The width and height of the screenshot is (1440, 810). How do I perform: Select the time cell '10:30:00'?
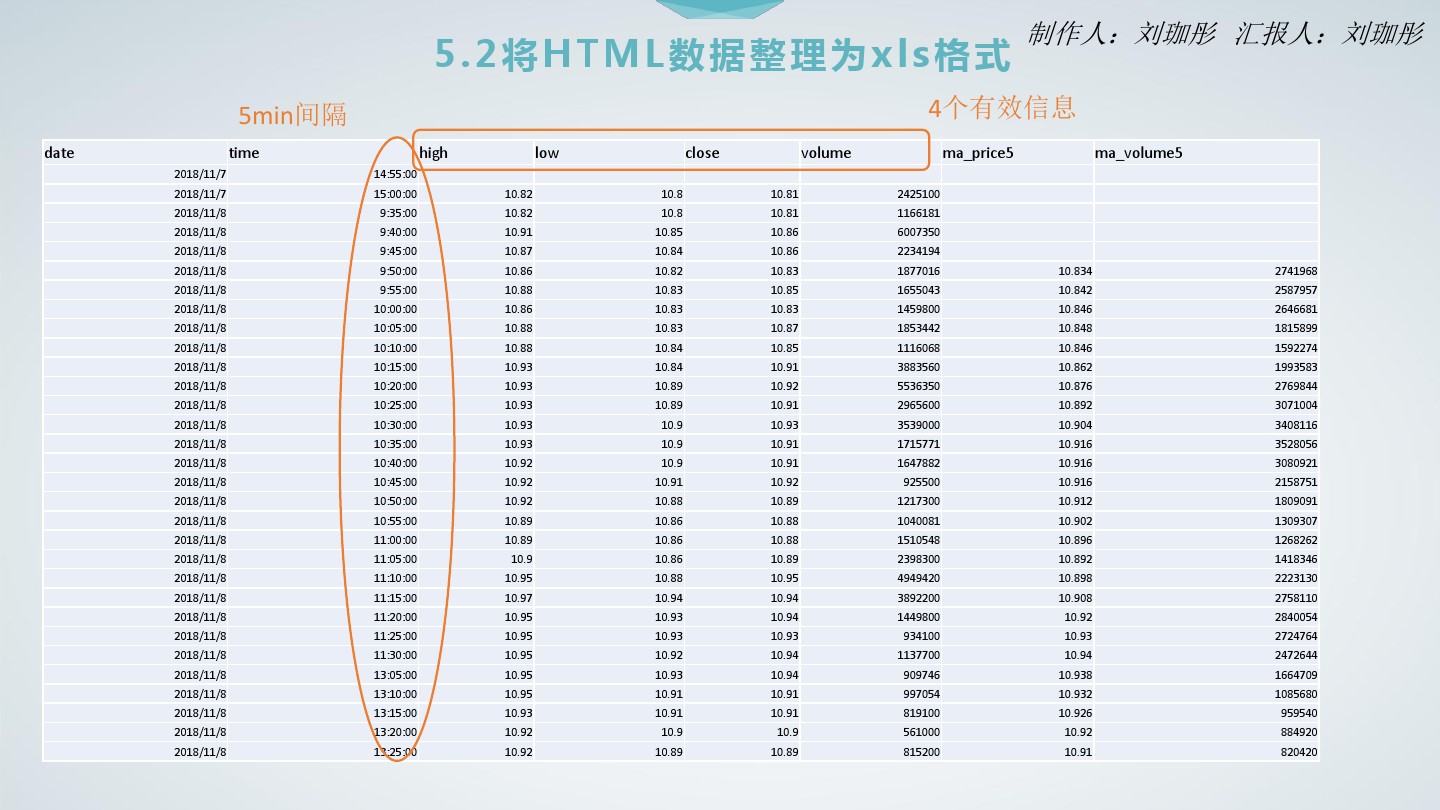point(395,425)
